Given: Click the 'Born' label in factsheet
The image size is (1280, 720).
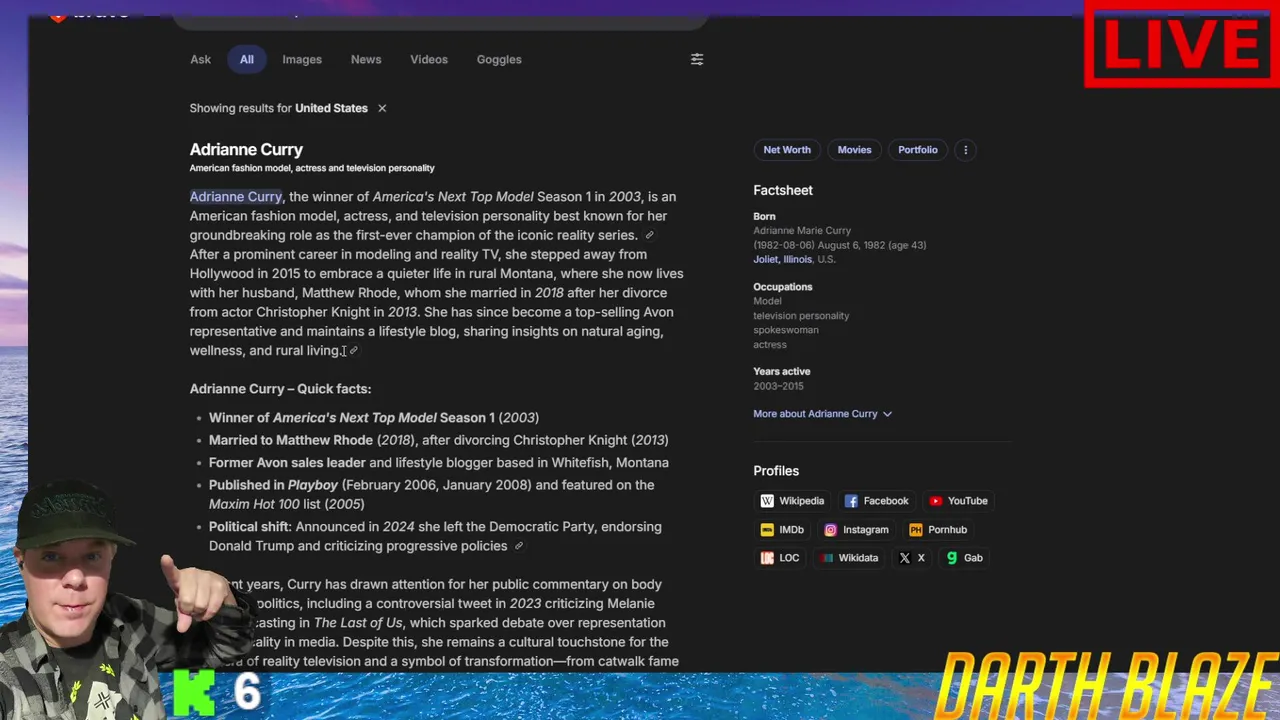Looking at the screenshot, I should (764, 216).
